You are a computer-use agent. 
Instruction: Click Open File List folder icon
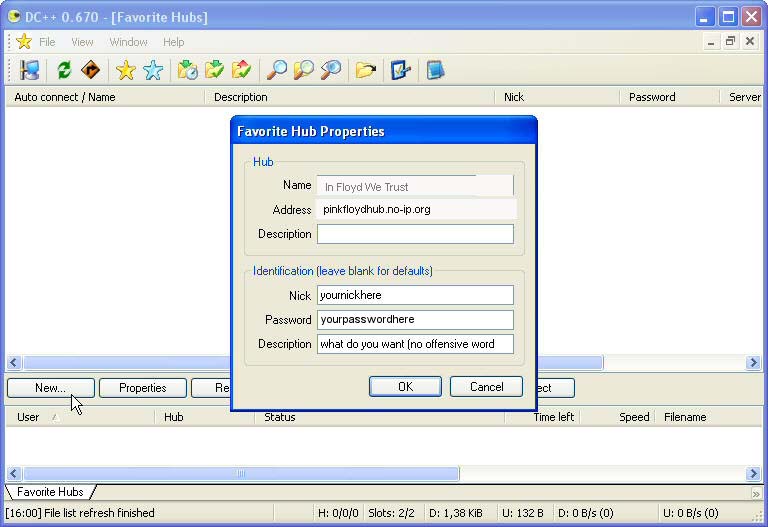coord(365,70)
